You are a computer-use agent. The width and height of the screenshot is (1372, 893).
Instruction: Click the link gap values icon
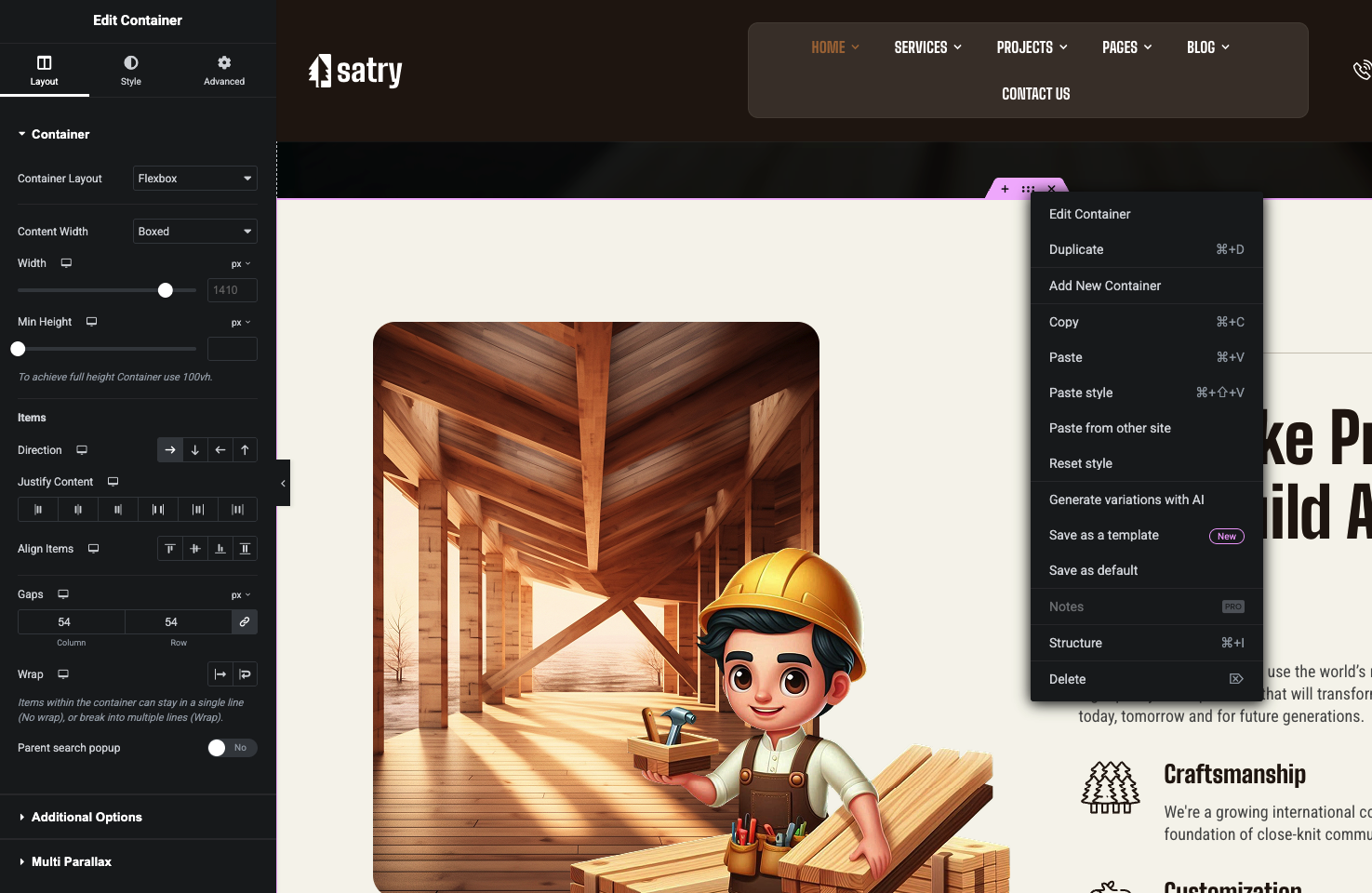[x=245, y=622]
